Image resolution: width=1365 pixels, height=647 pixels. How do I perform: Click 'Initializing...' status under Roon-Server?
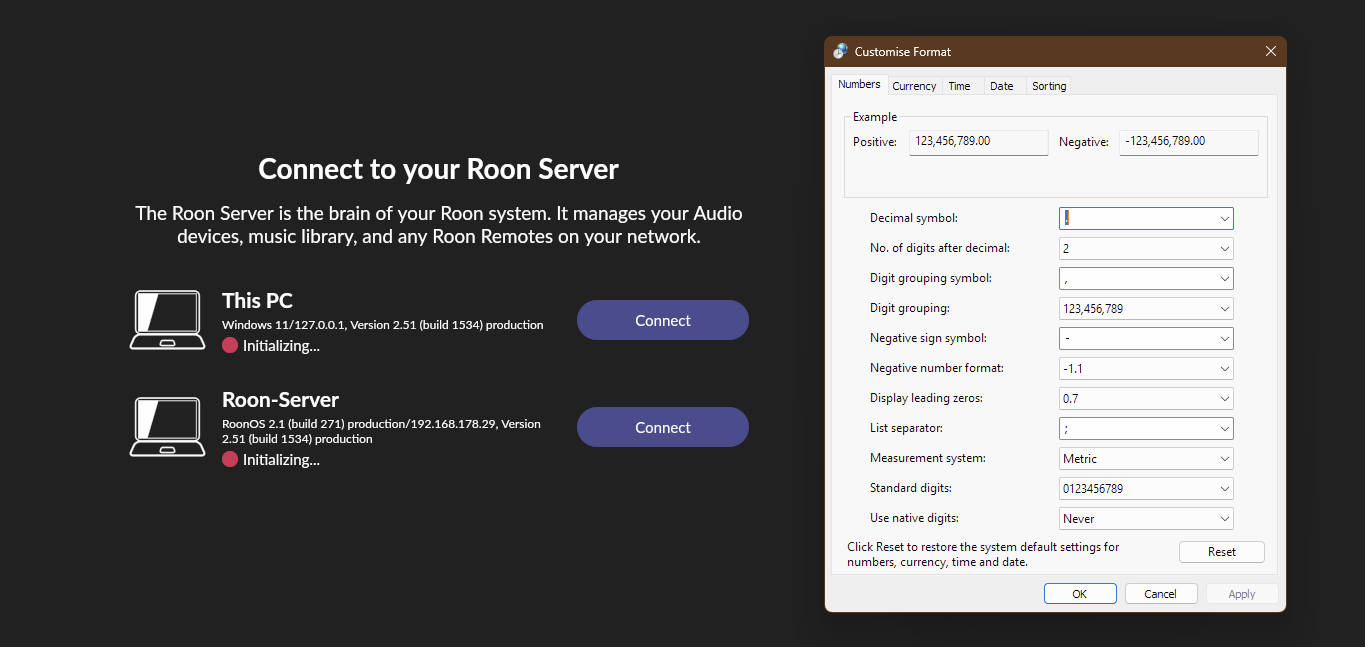(281, 460)
